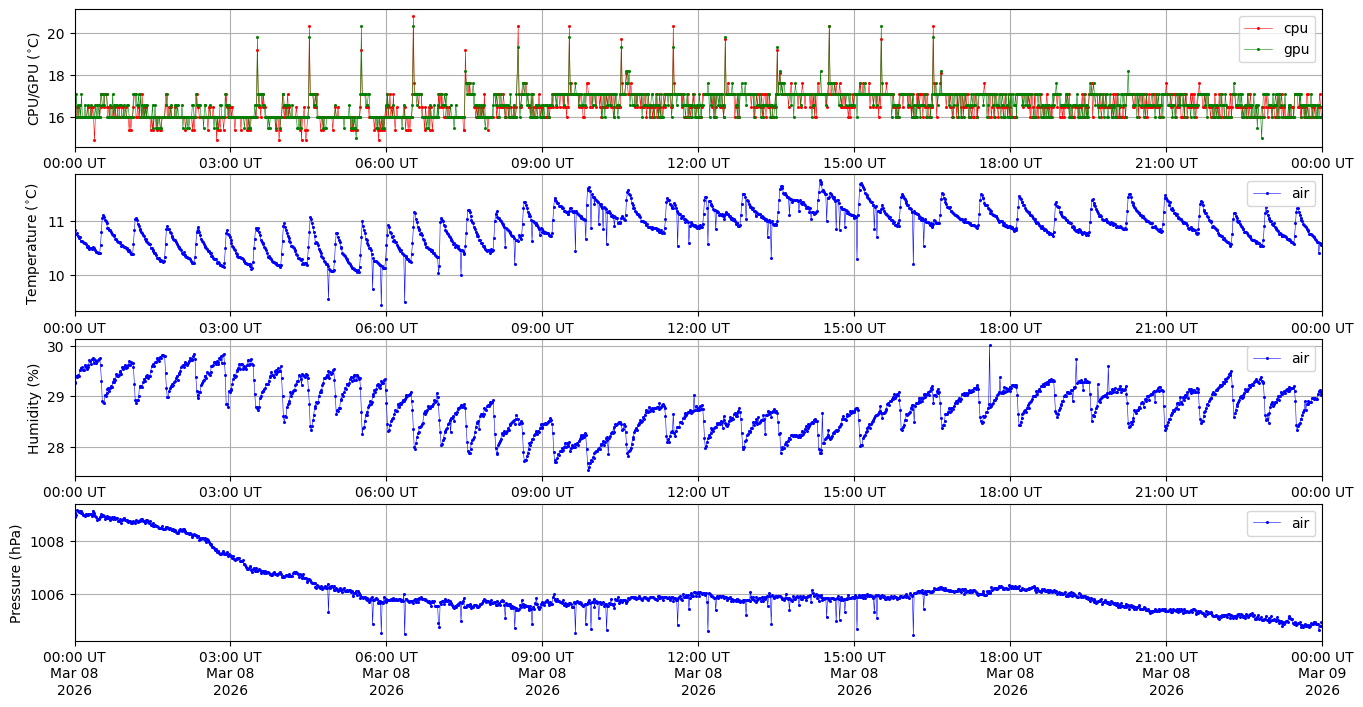The height and width of the screenshot is (707, 1363).
Task: Click the 10 tick on Temperature axis
Action: pos(56,276)
